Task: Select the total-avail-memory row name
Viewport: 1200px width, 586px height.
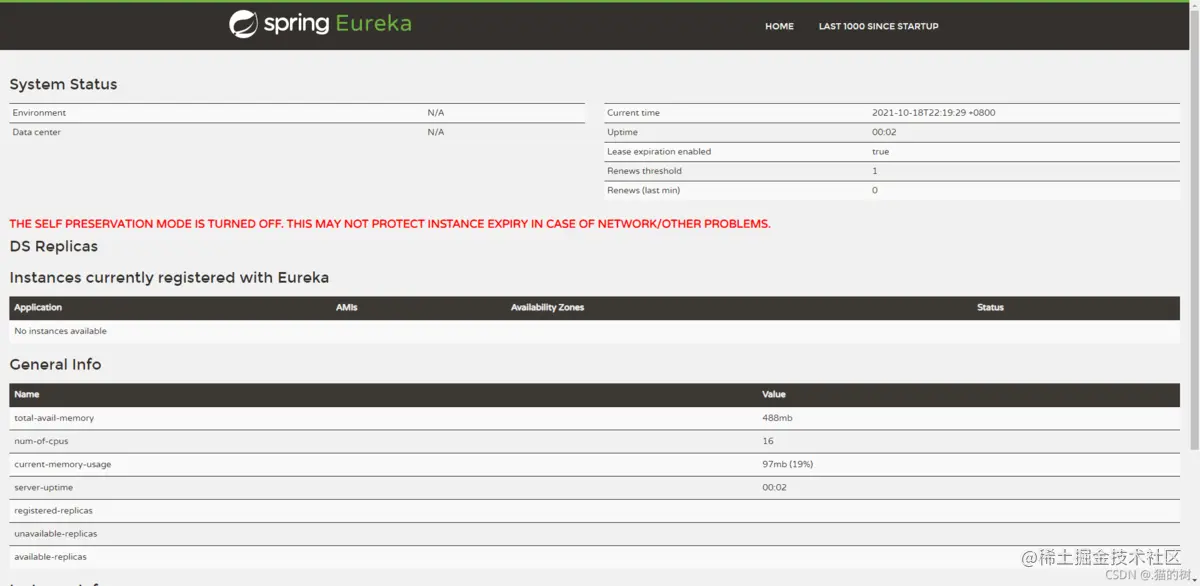Action: tap(54, 418)
